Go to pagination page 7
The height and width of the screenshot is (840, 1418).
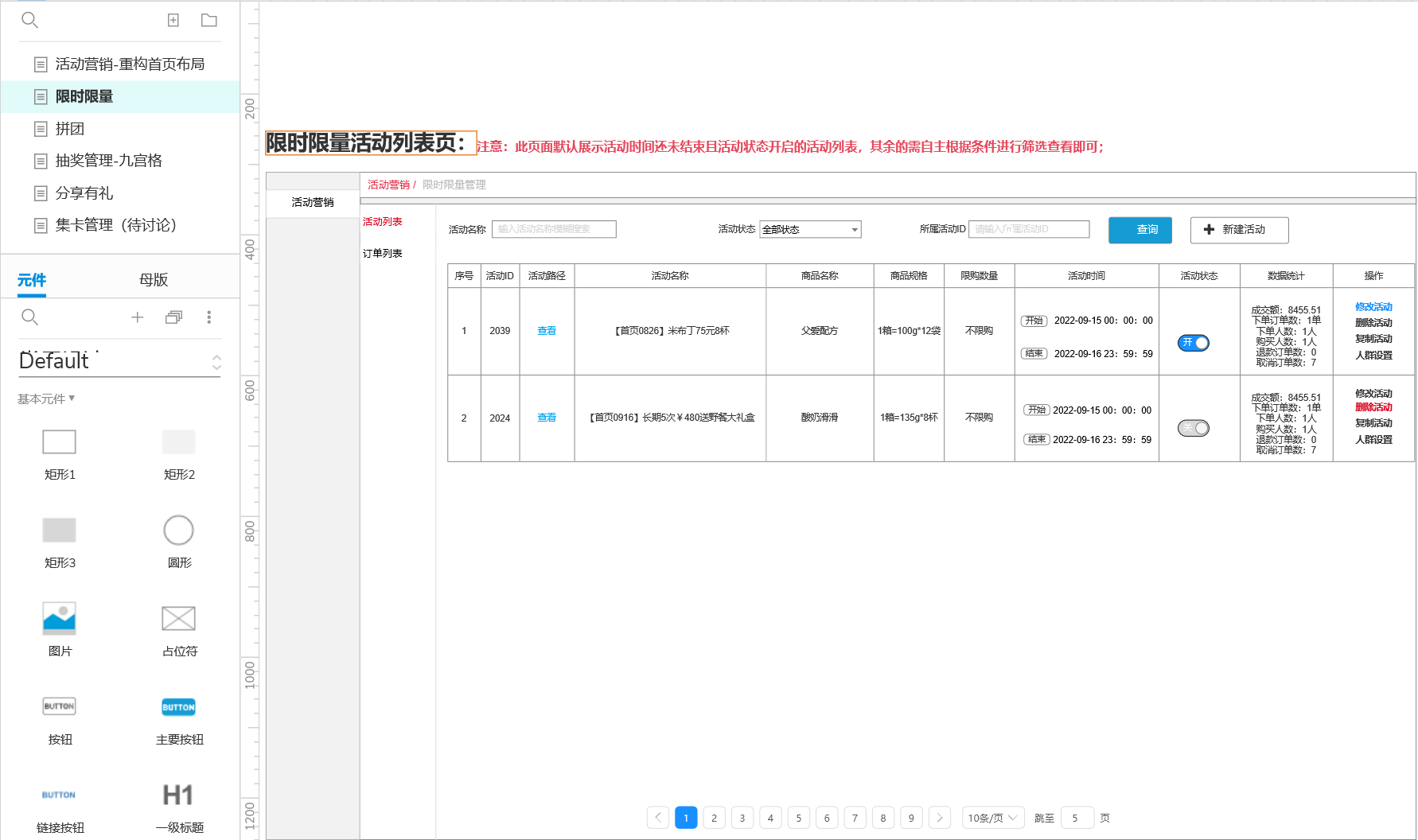point(855,818)
